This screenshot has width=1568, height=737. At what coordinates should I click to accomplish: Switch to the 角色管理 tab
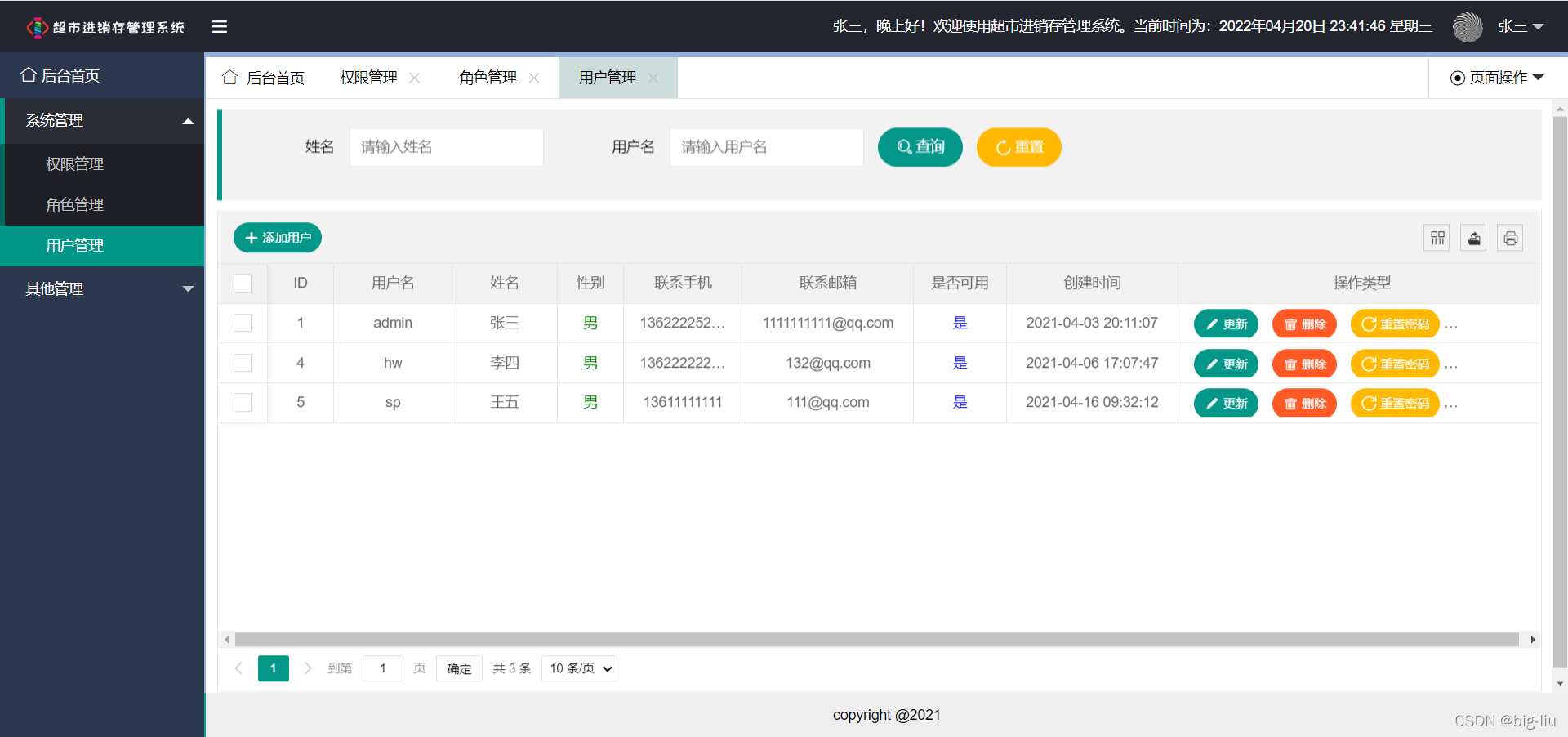(487, 77)
